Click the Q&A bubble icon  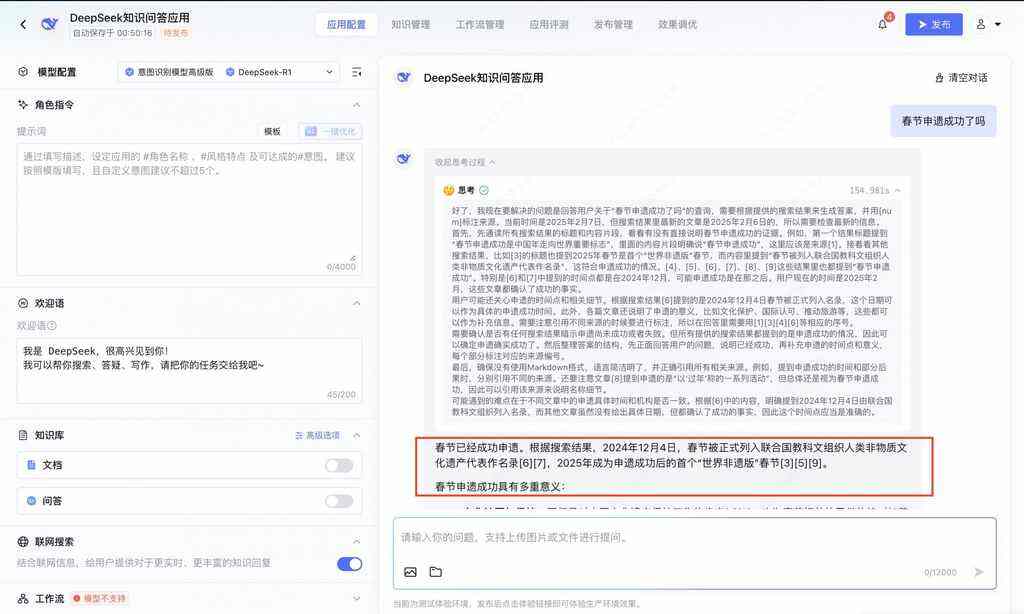point(31,501)
